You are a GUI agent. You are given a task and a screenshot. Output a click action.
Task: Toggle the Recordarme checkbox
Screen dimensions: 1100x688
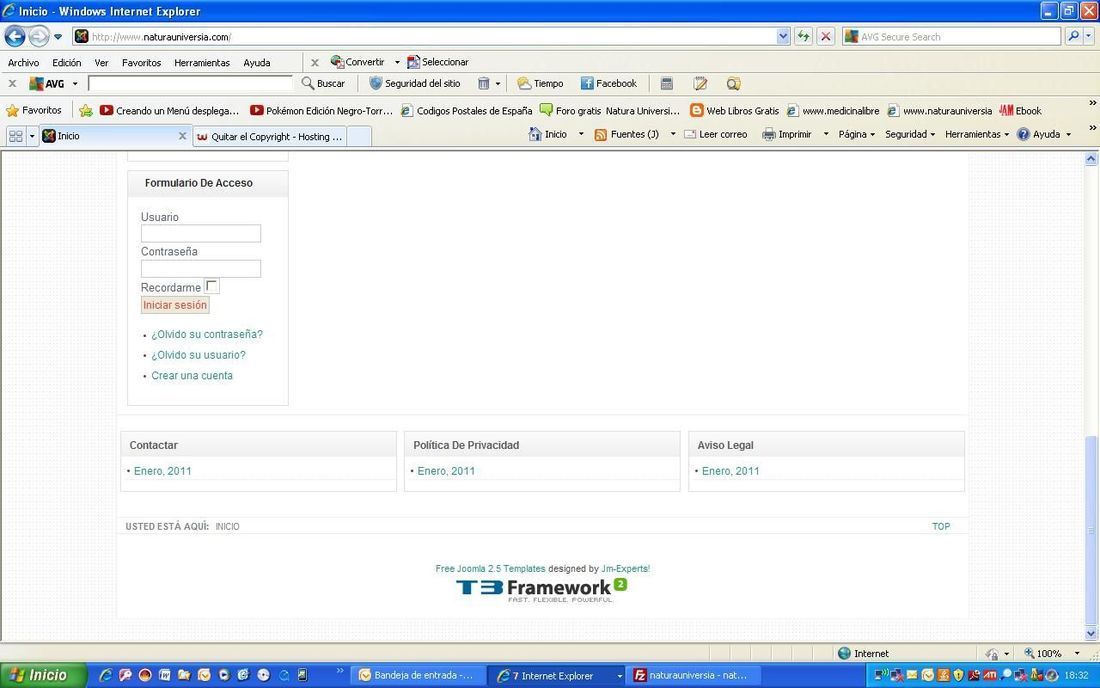pos(212,285)
